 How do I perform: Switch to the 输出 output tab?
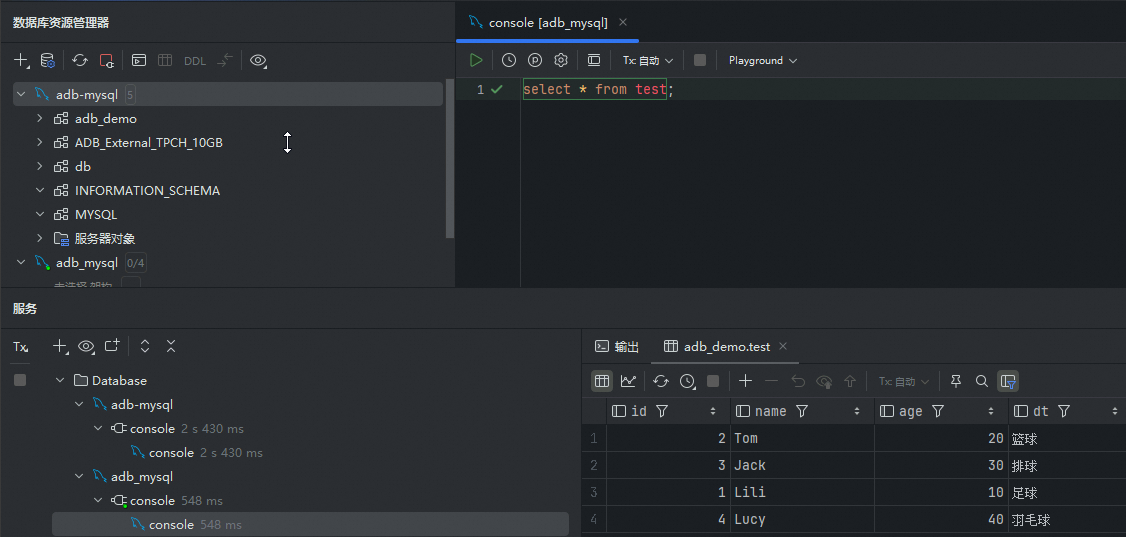(618, 347)
